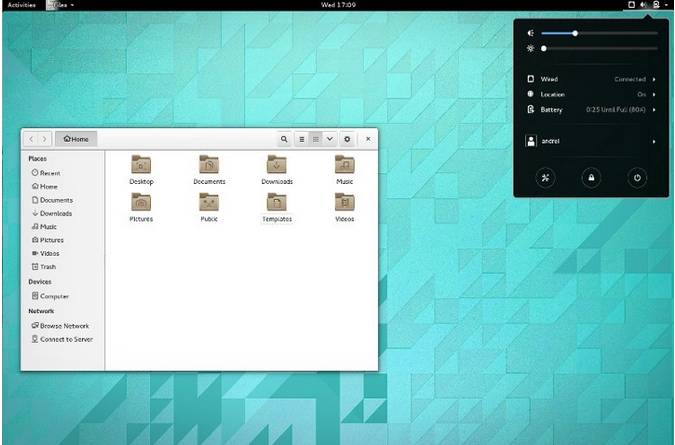
Task: Click the search icon in Files toolbar
Action: point(284,139)
